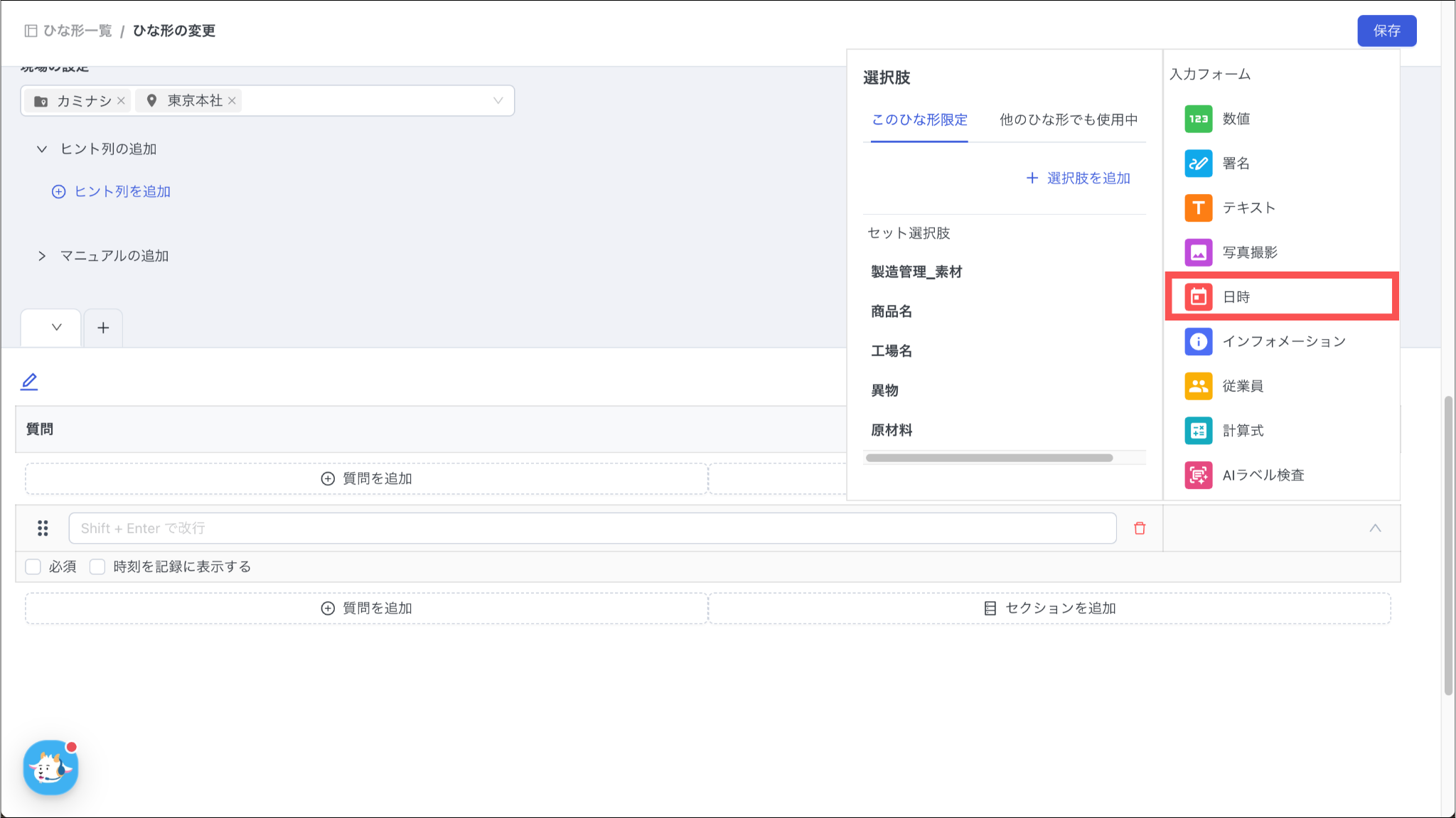Switch to 他のひな形でも使用中 tab
1456x818 pixels.
(1068, 119)
